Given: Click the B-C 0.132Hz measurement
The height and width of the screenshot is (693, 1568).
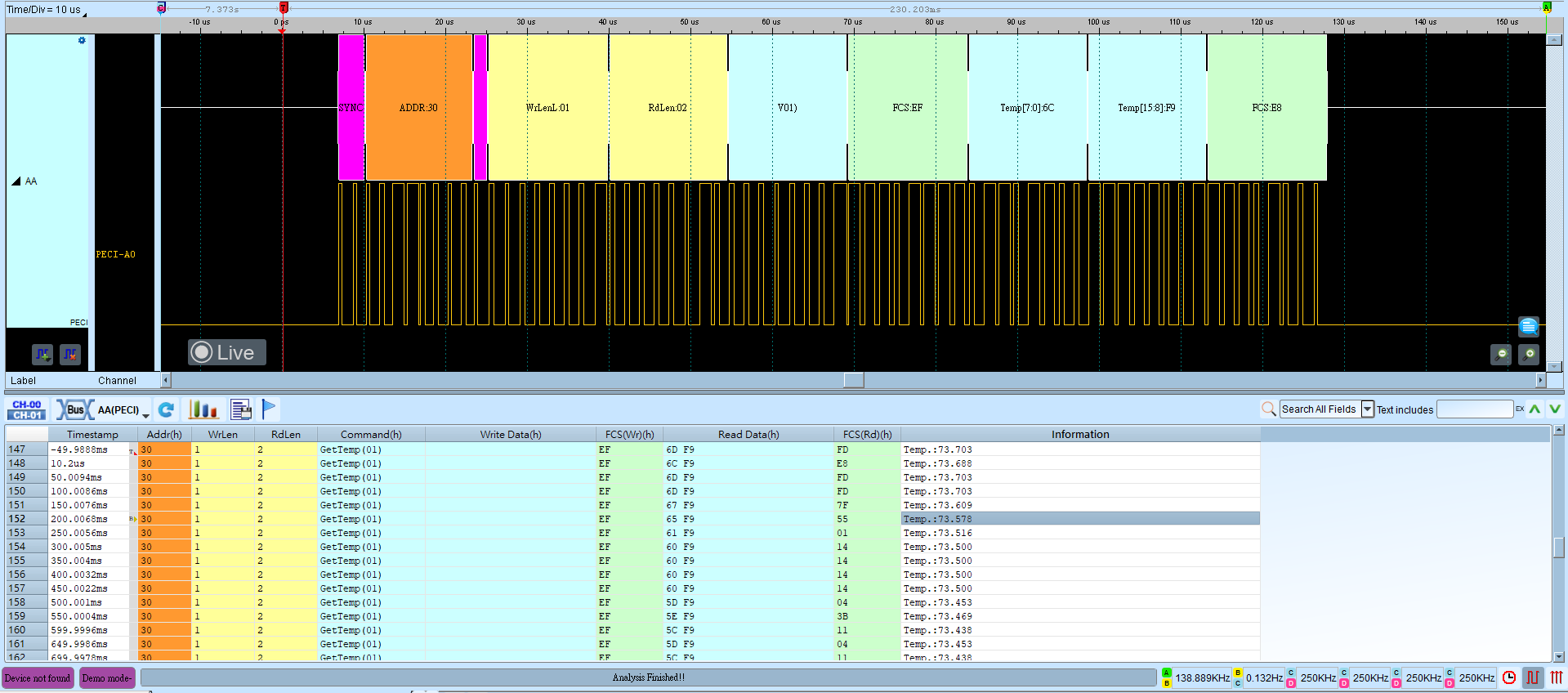Looking at the screenshot, I should (x=1258, y=677).
